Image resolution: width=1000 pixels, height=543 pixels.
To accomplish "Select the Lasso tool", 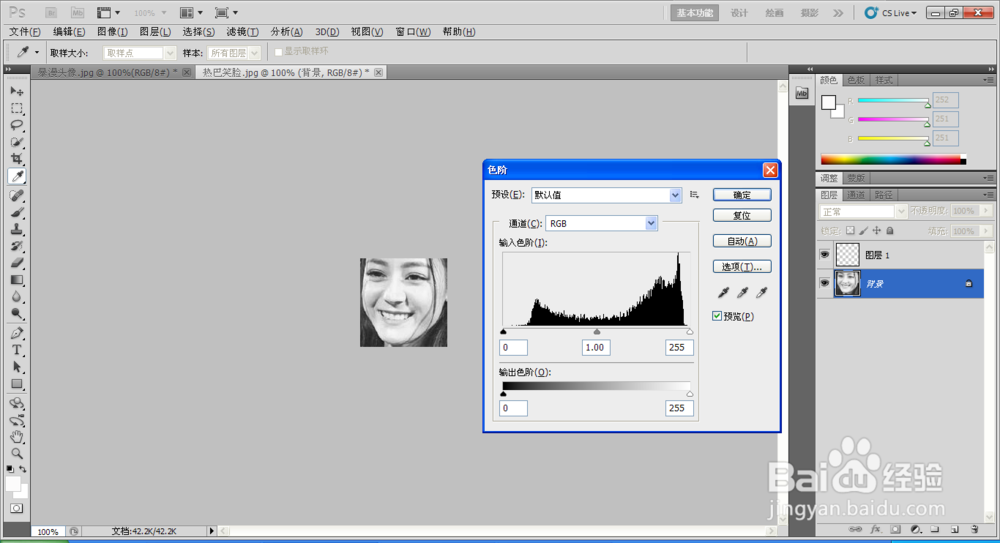I will tap(17, 125).
